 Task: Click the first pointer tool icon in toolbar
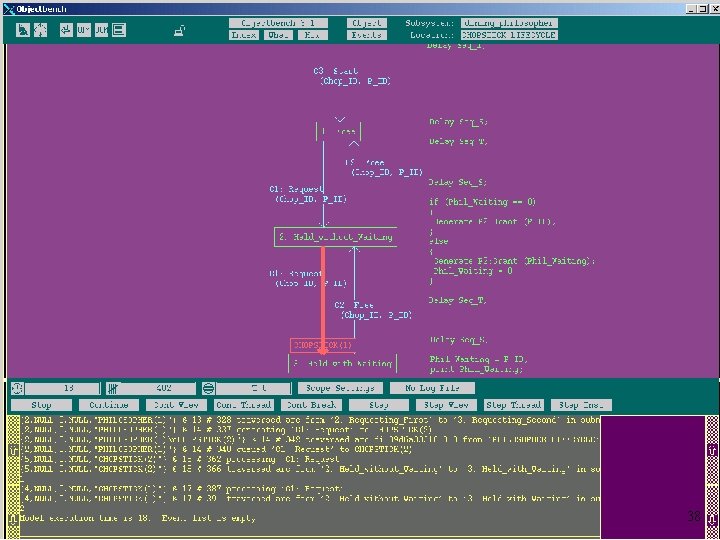pyautogui.click(x=22, y=30)
